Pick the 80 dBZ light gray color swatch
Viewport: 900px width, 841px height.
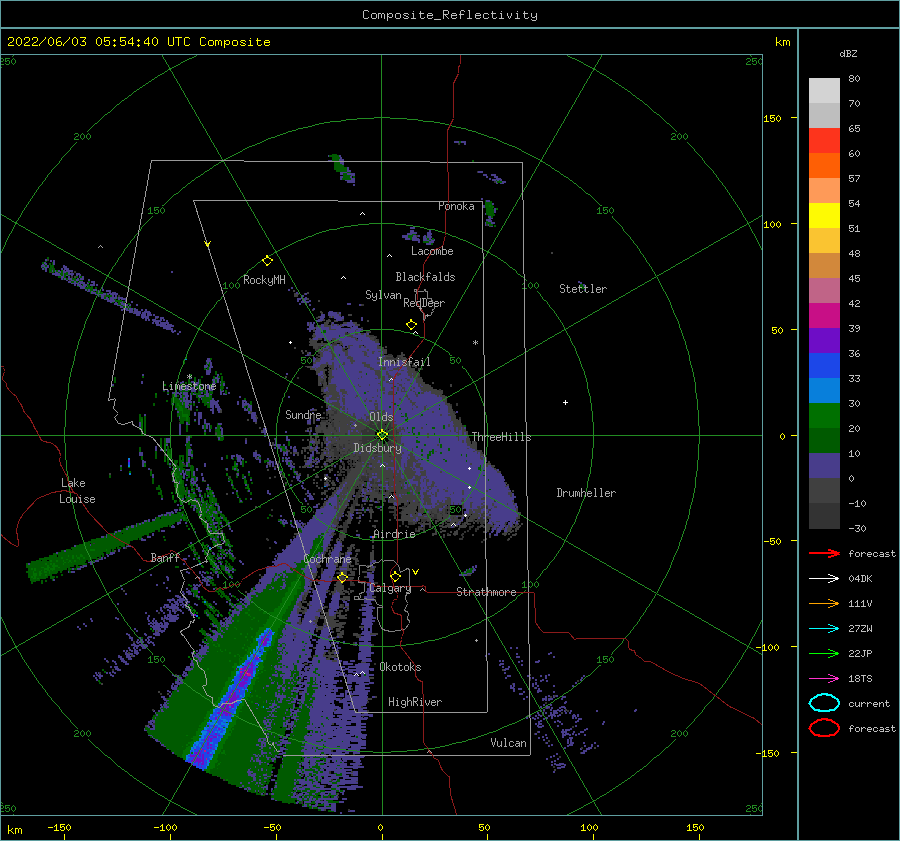824,90
